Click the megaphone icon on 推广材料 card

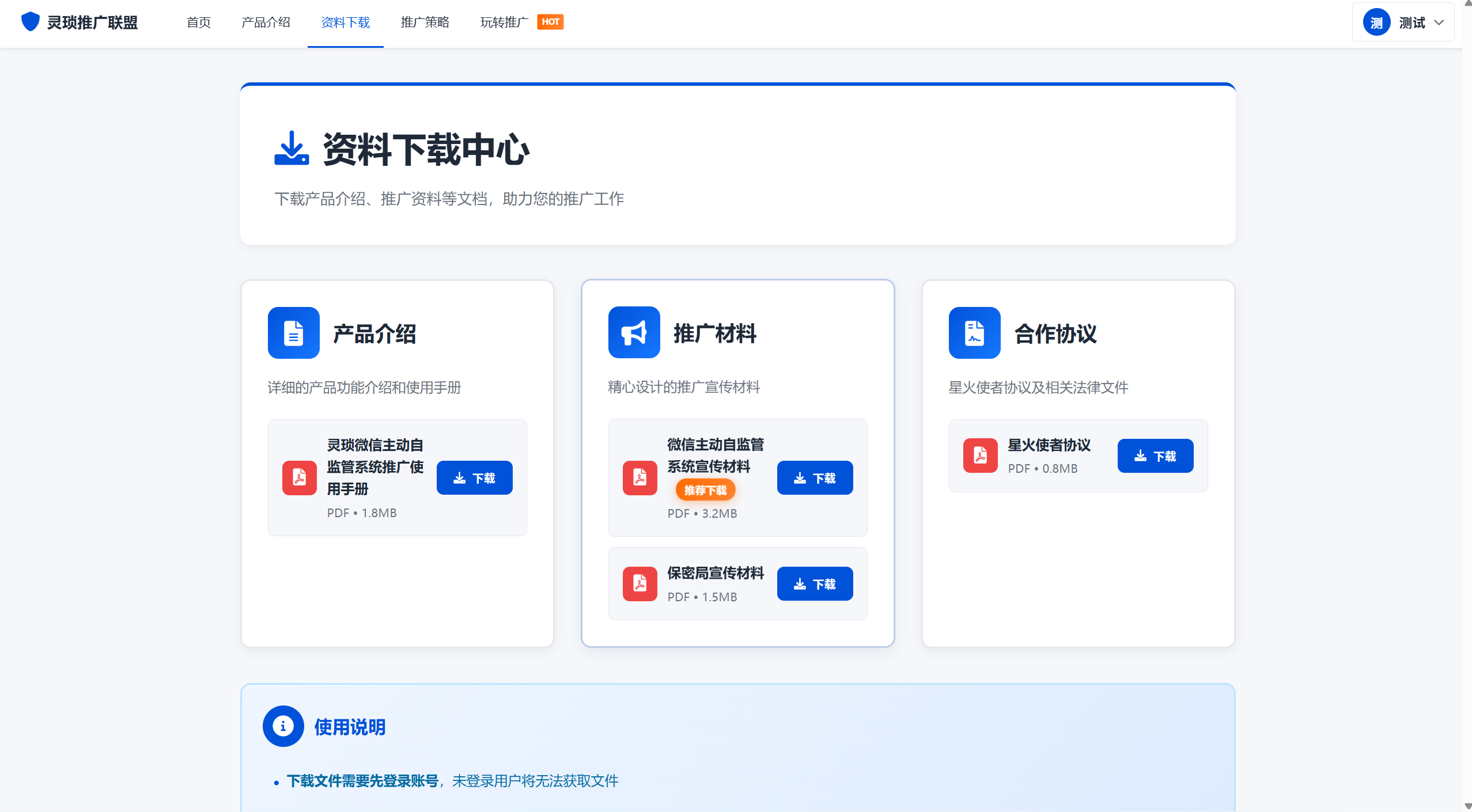633,333
